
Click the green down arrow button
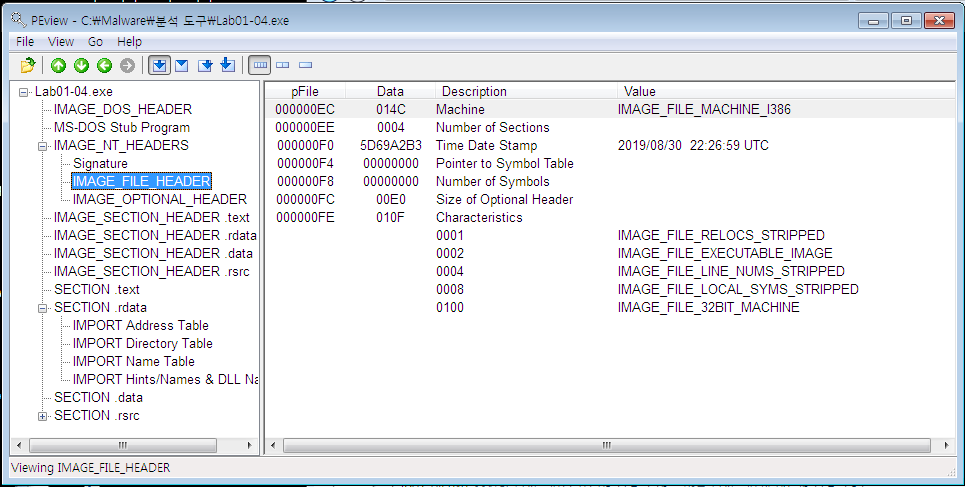click(x=81, y=65)
